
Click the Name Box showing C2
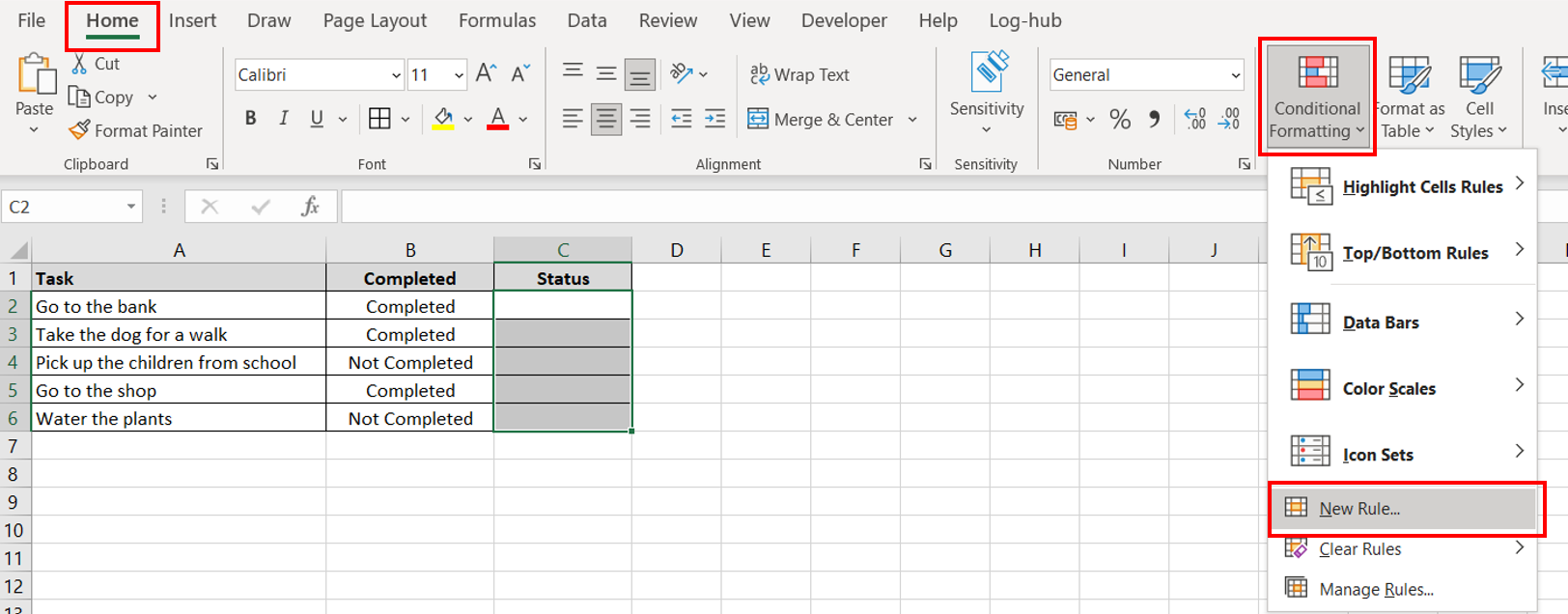click(x=61, y=207)
